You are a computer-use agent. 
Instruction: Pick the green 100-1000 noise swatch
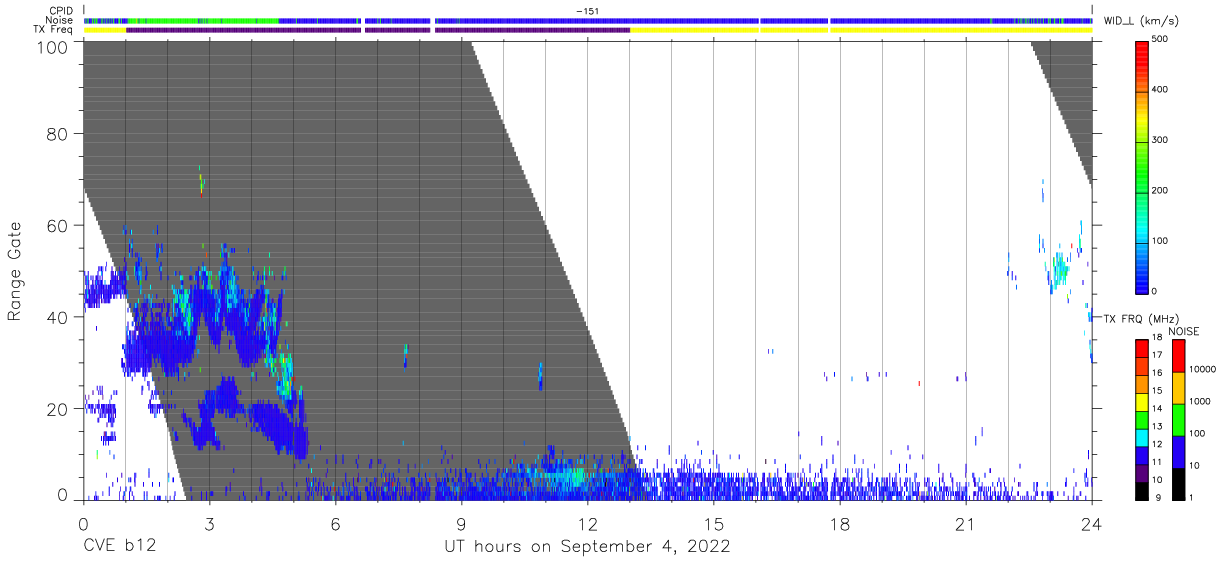click(x=1178, y=419)
